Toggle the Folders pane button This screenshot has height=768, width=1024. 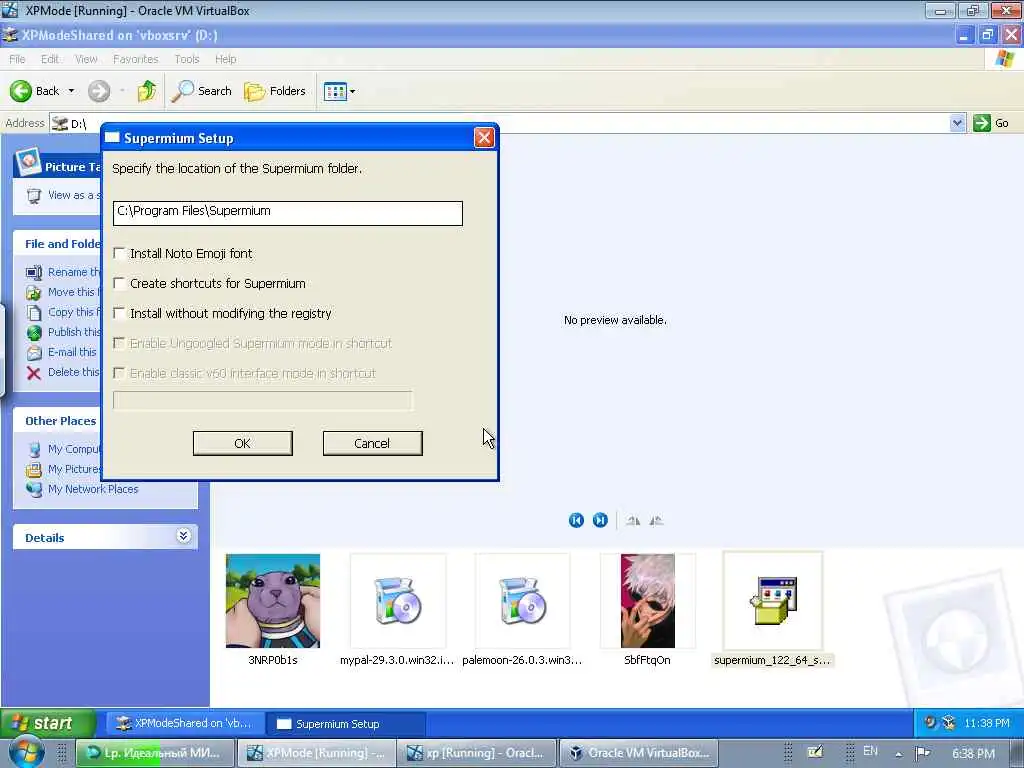(x=275, y=91)
